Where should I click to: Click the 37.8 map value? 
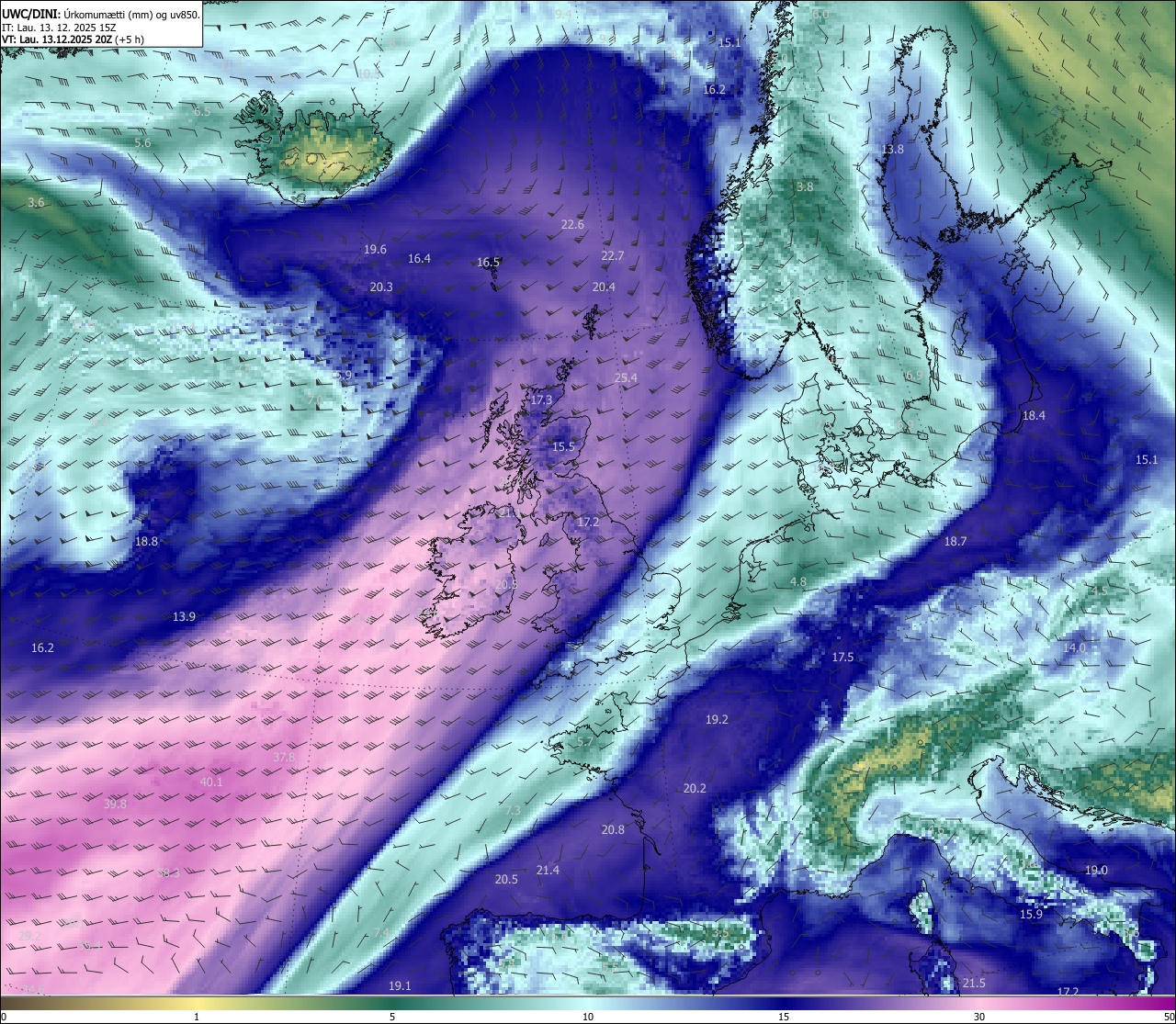point(285,758)
